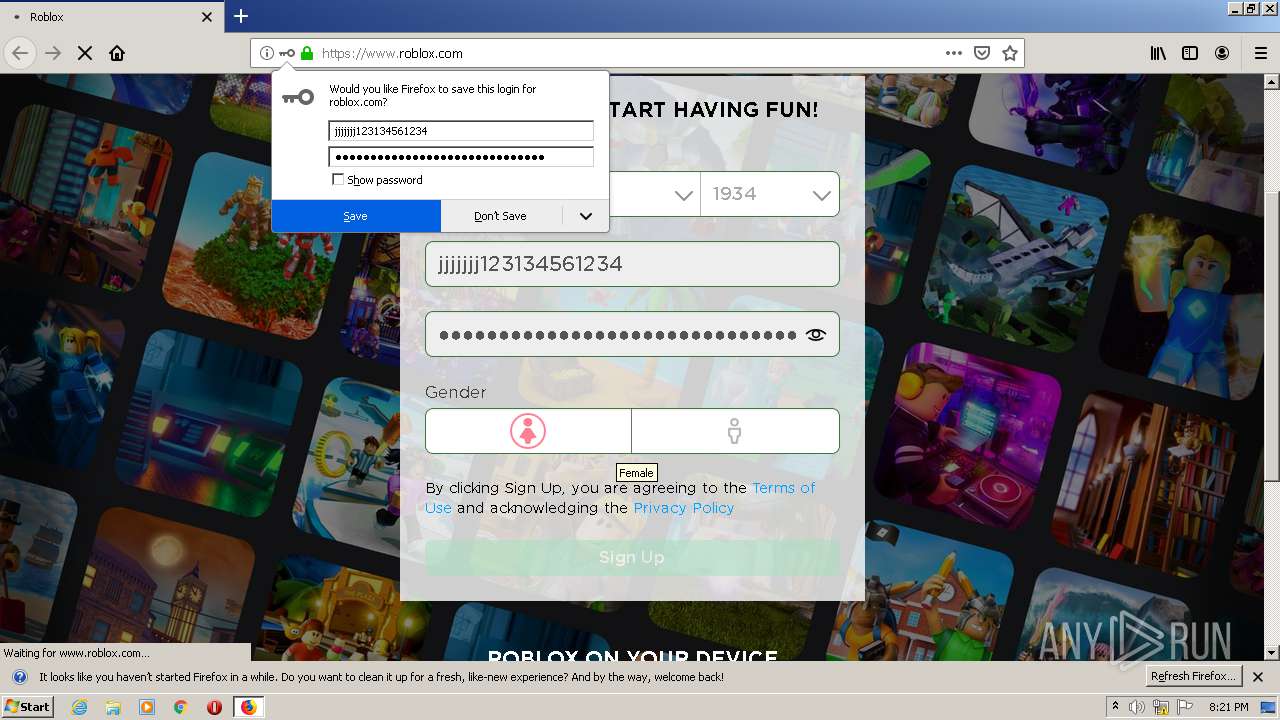Click the taskbar clock 8:21 PM

[x=1228, y=707]
